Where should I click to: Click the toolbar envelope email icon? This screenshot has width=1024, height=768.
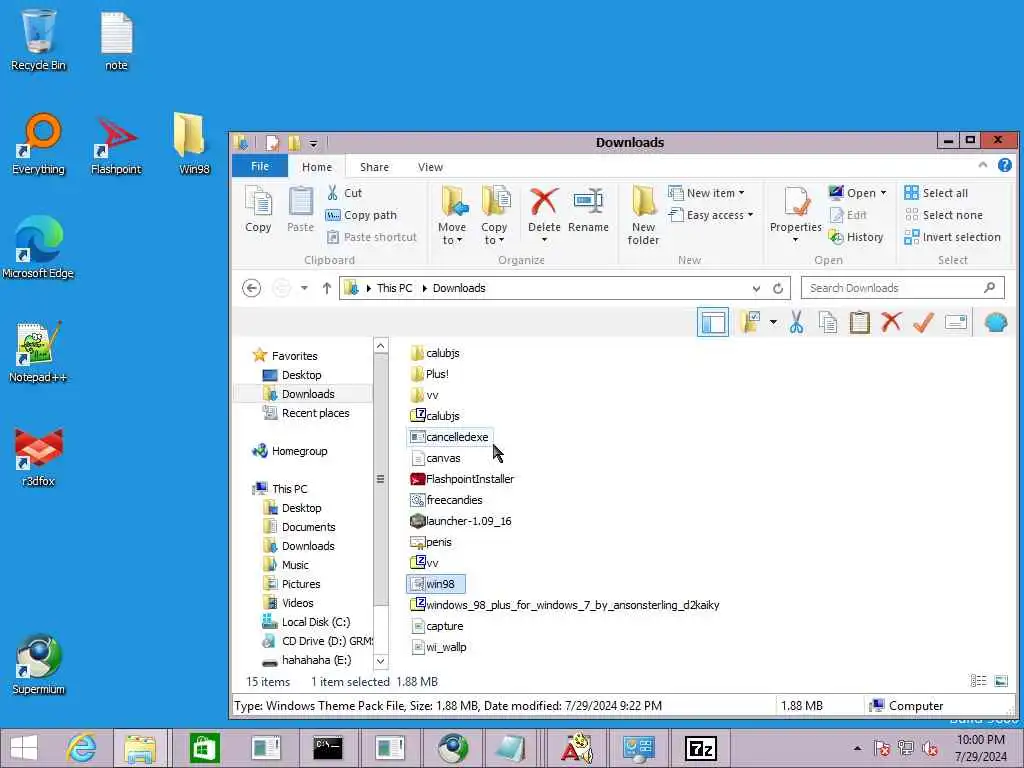pyautogui.click(x=955, y=322)
